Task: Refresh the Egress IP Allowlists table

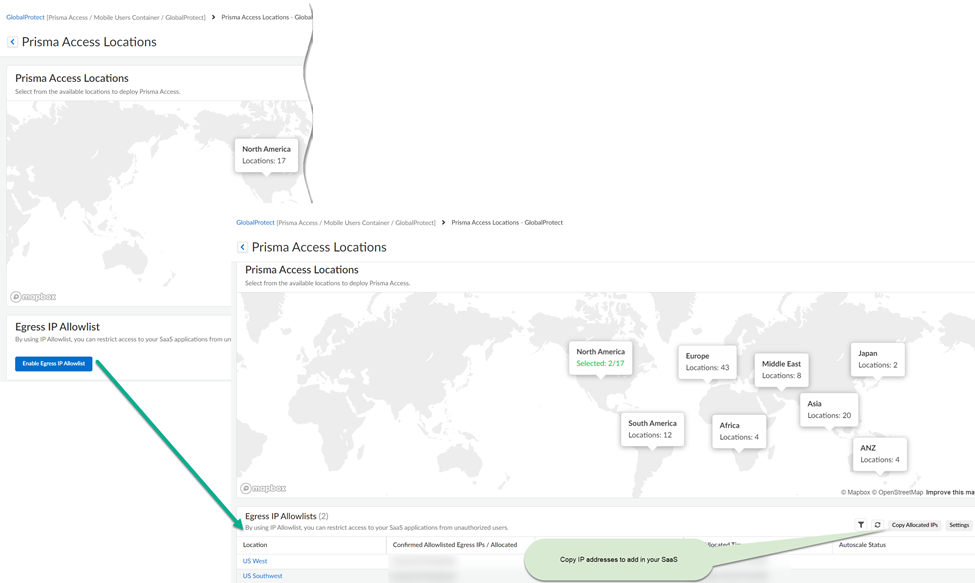Action: click(x=877, y=525)
